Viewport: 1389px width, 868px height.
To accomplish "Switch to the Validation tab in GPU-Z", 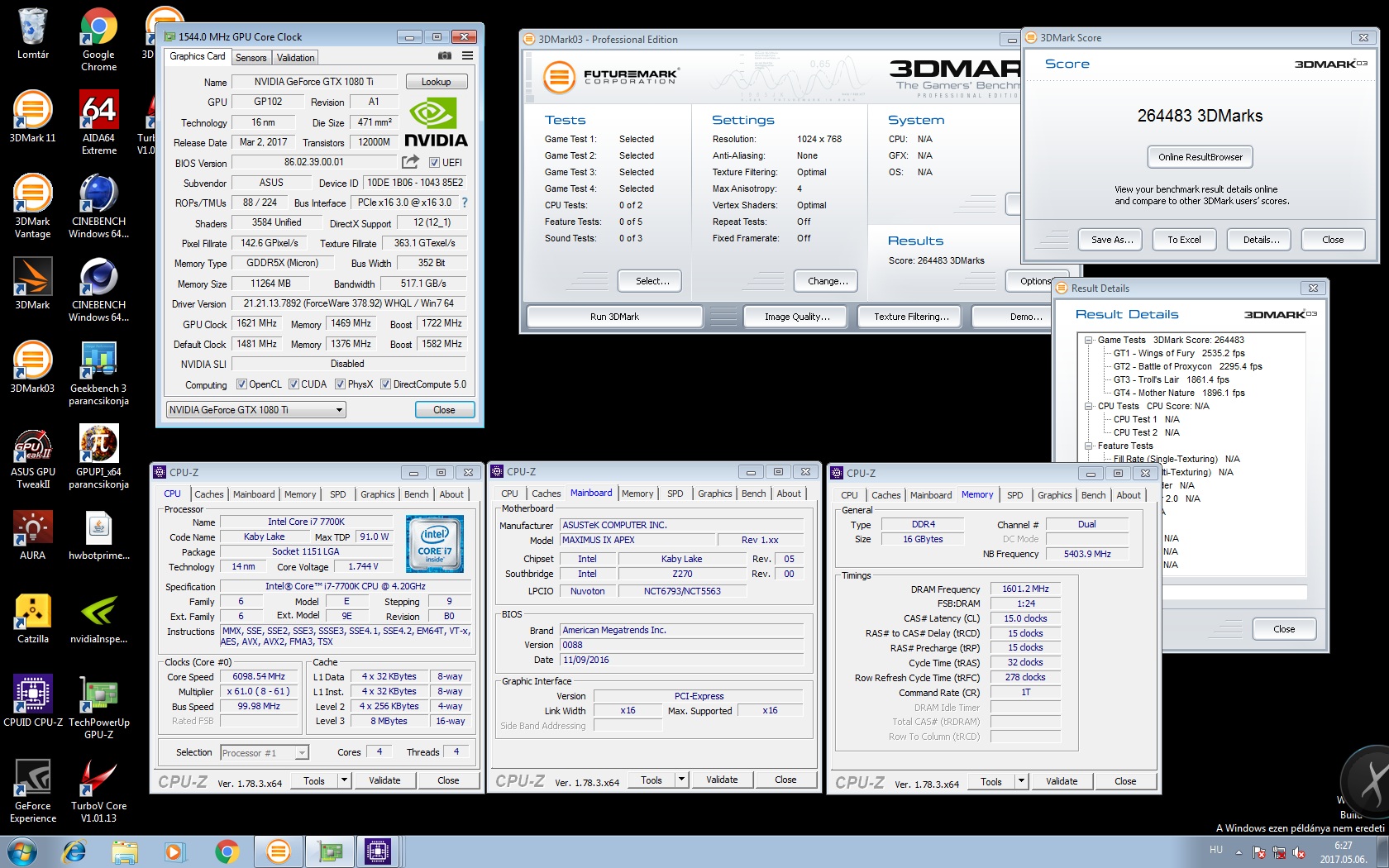I will coord(295,57).
